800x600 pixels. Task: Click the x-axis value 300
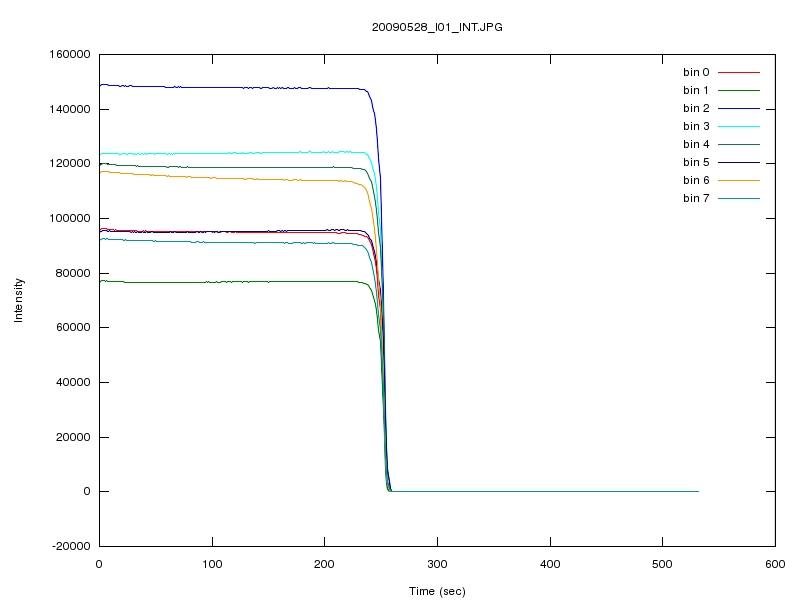(x=437, y=564)
